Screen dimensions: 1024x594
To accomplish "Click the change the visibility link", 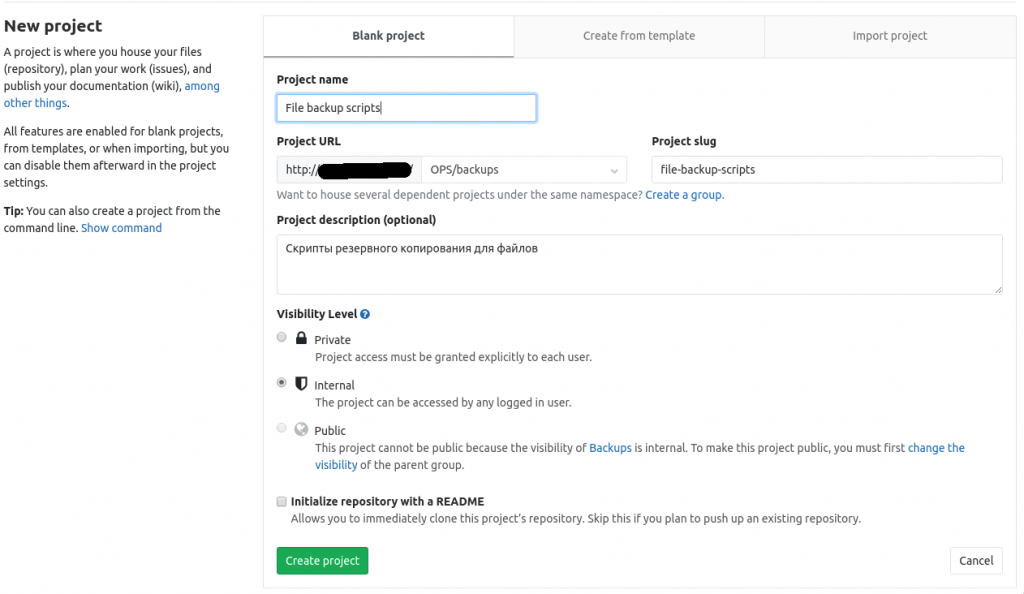I will pyautogui.click(x=936, y=447).
